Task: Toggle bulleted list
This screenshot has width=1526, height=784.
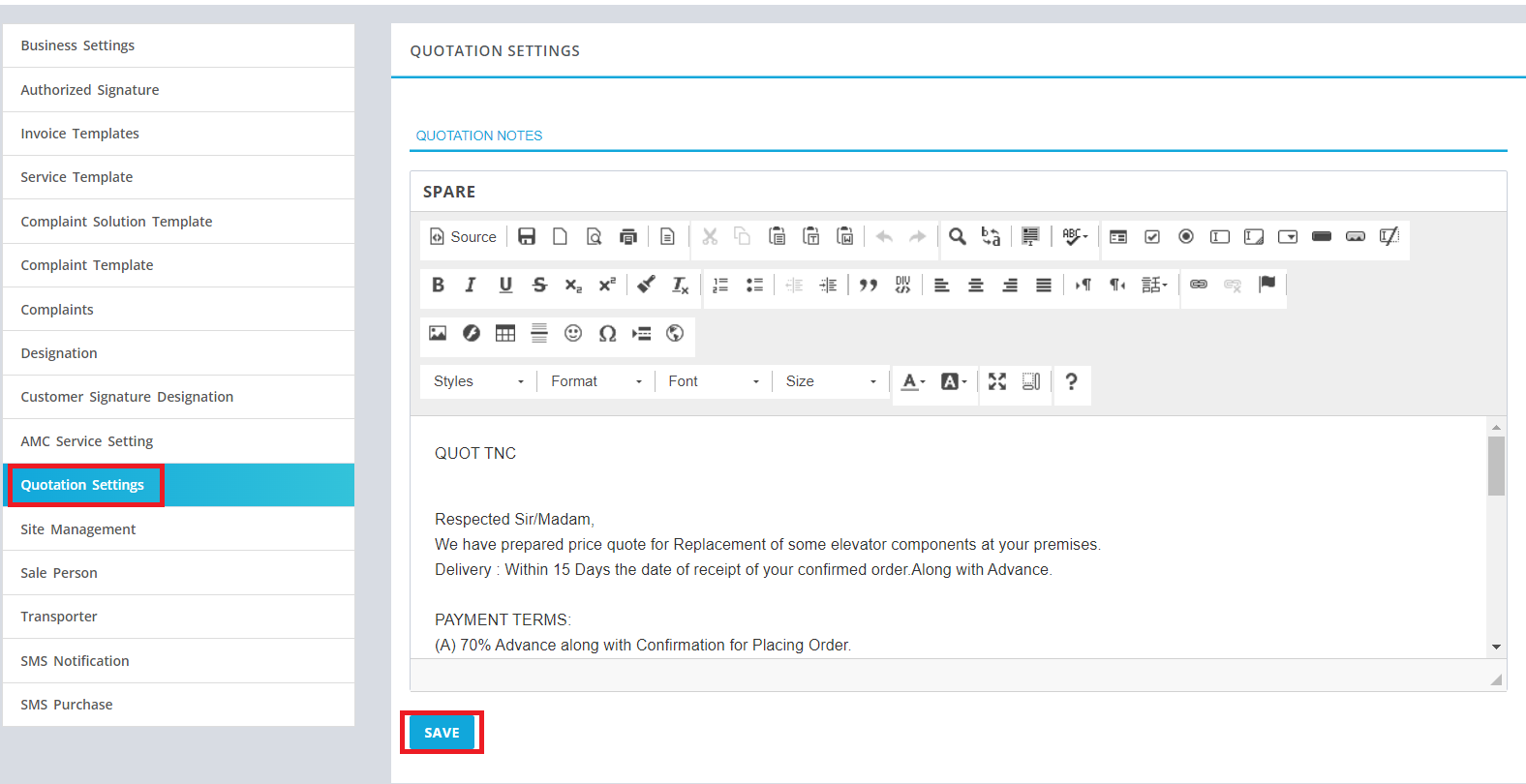Action: 754,285
